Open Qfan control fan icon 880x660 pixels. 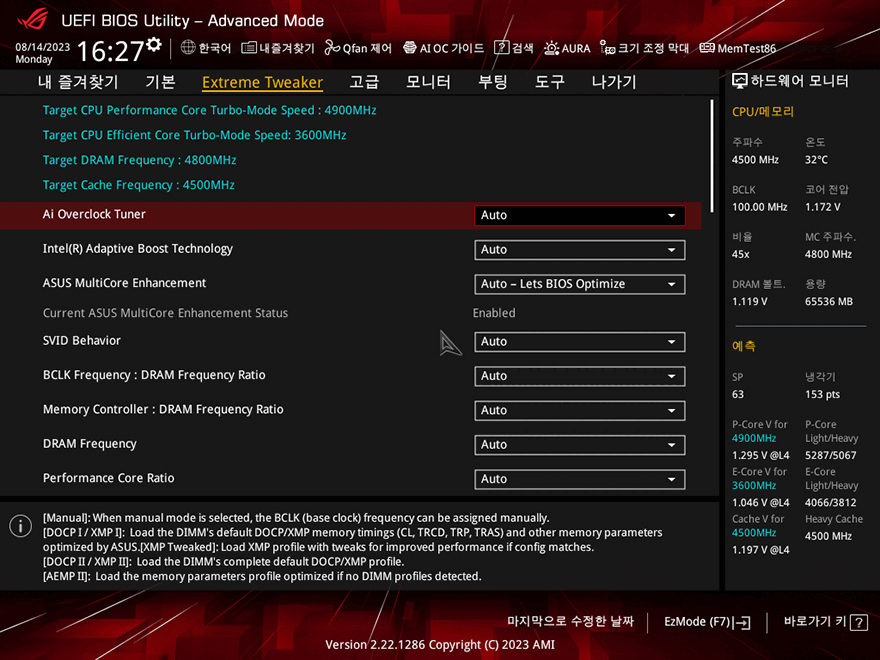pos(332,48)
